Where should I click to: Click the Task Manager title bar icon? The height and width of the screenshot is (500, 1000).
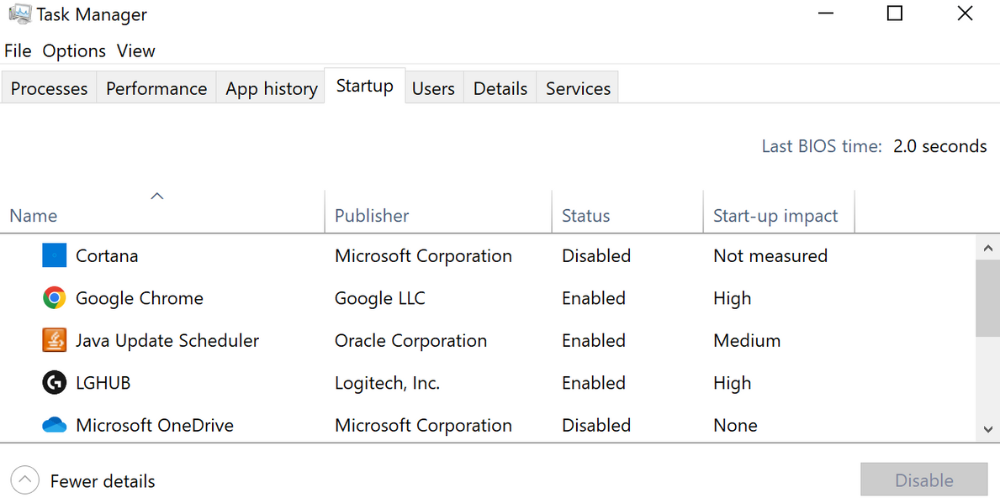(19, 14)
